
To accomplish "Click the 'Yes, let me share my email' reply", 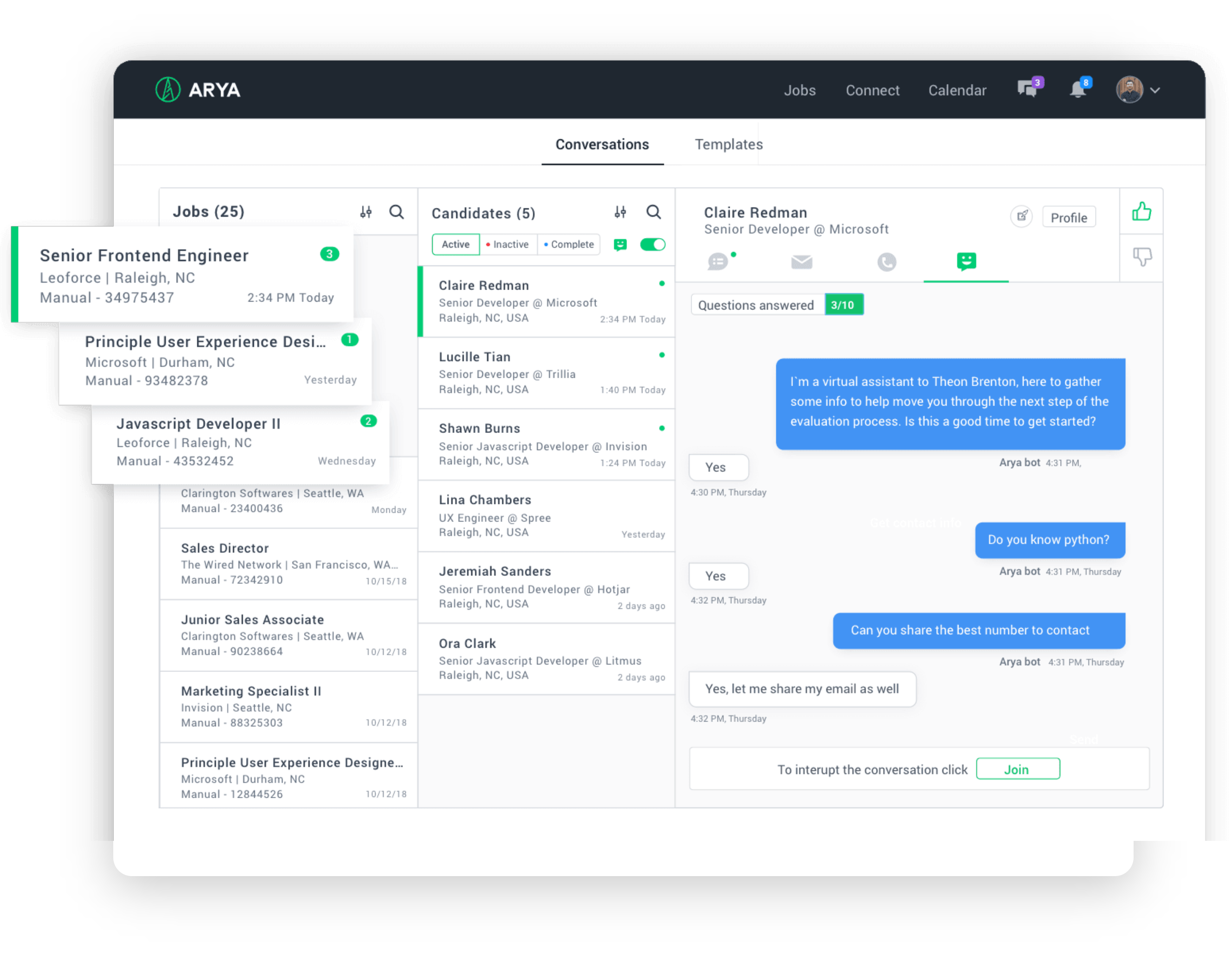I will tap(802, 689).
